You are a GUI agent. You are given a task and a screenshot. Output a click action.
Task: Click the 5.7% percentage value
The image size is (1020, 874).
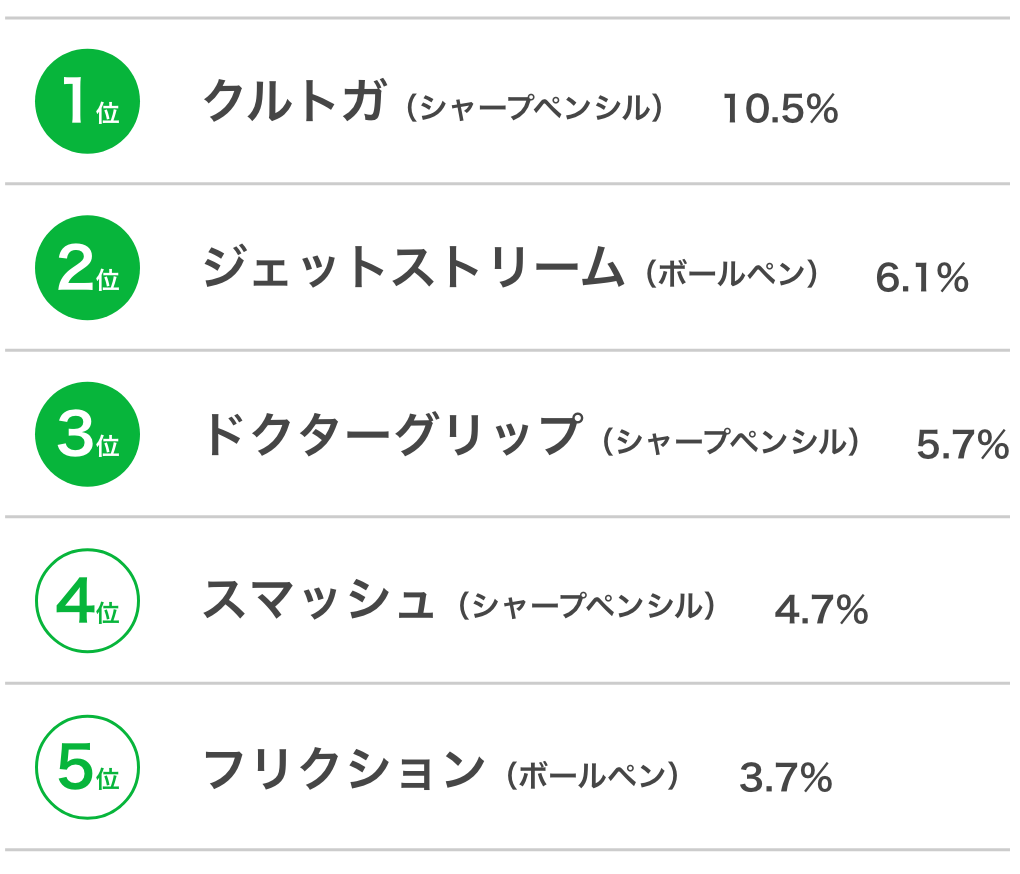point(963,444)
